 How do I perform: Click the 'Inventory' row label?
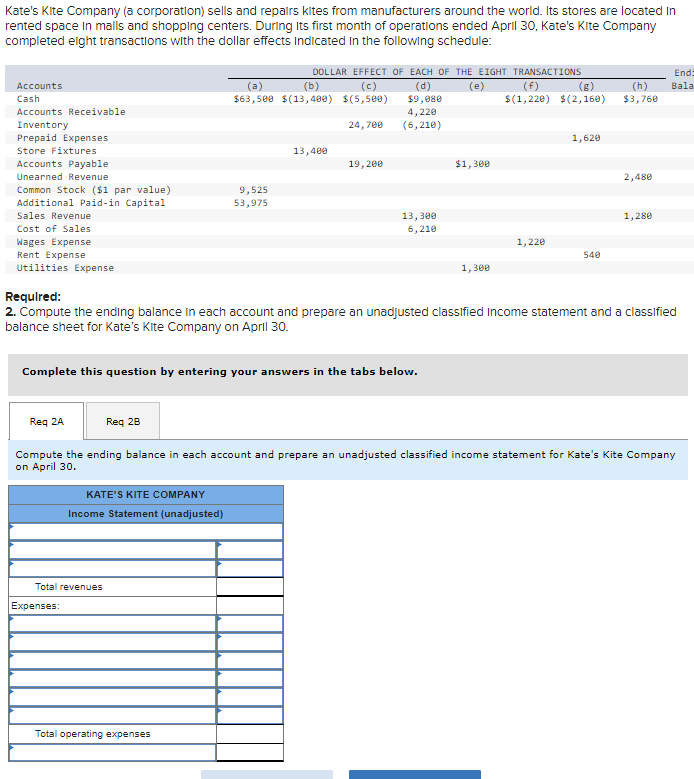click(43, 125)
